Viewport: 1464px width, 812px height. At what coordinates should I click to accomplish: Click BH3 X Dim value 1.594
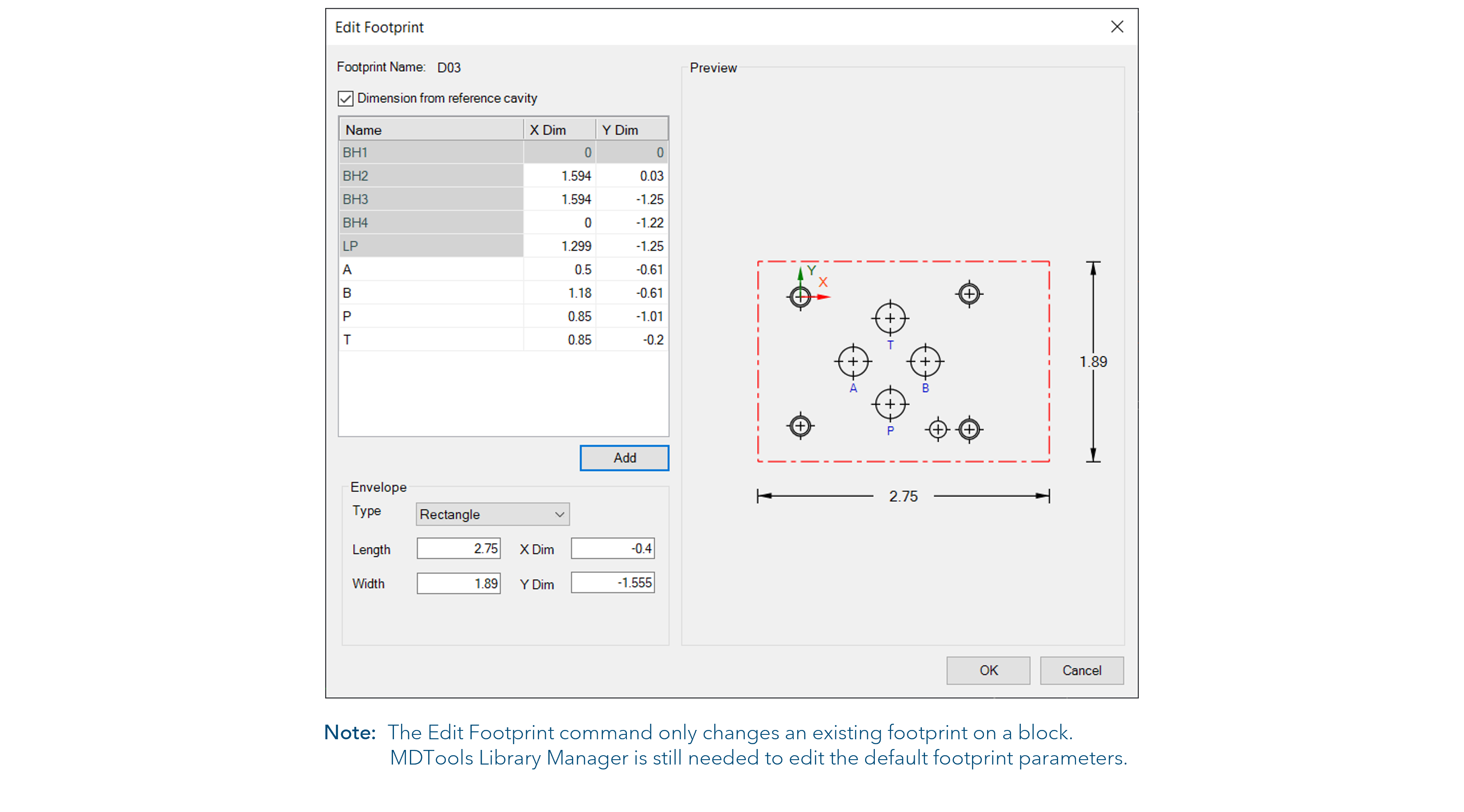click(560, 199)
